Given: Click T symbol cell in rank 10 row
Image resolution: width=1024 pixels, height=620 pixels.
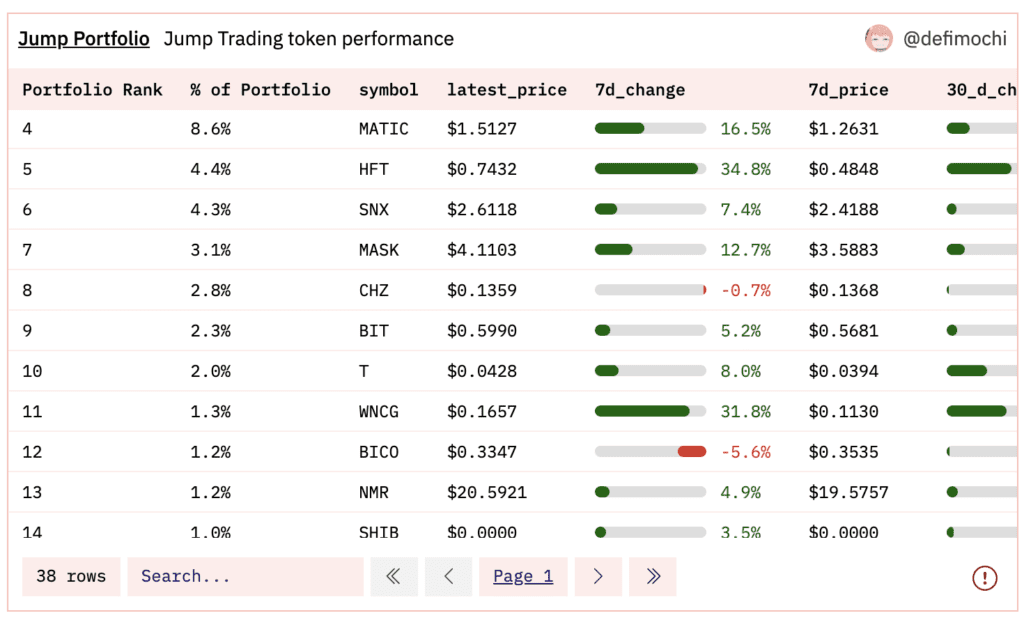Looking at the screenshot, I should click(364, 371).
